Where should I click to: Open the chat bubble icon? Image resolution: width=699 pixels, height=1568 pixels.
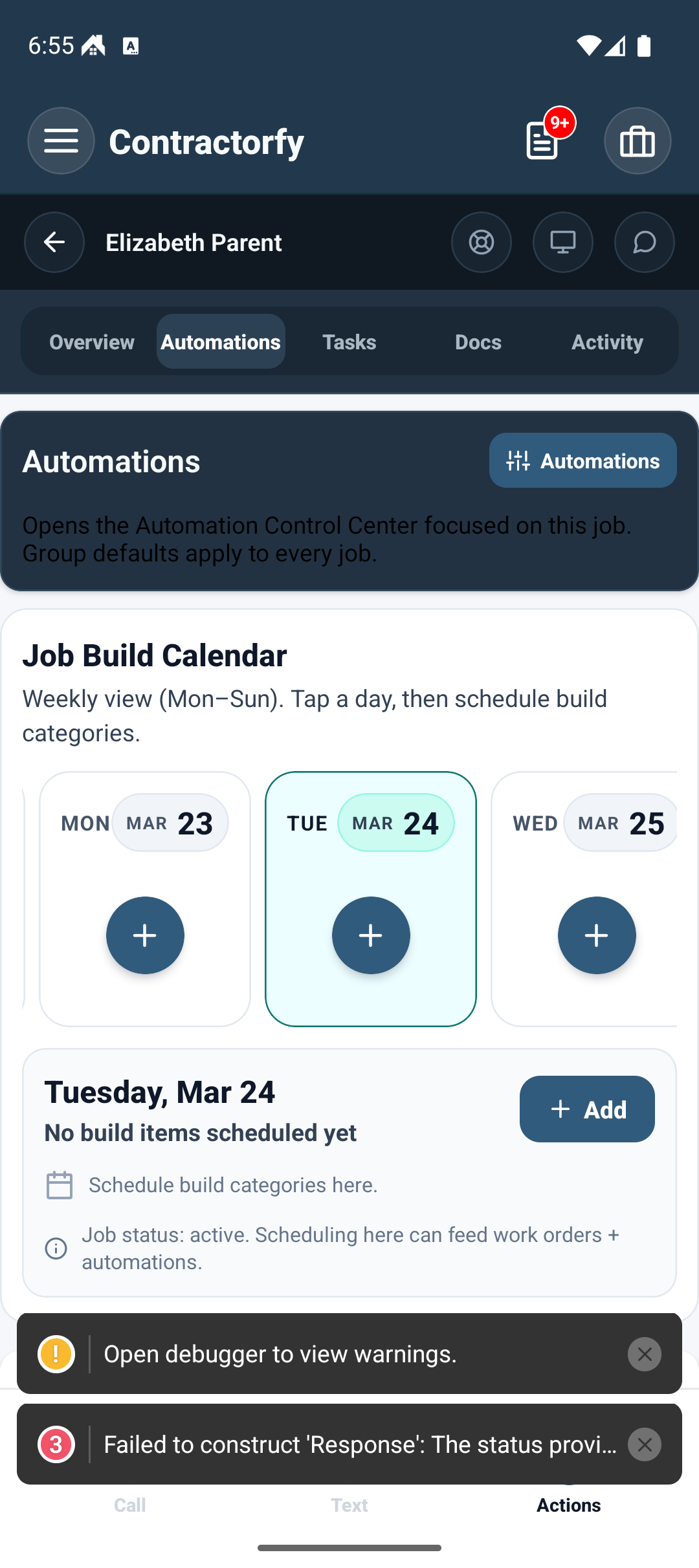644,243
